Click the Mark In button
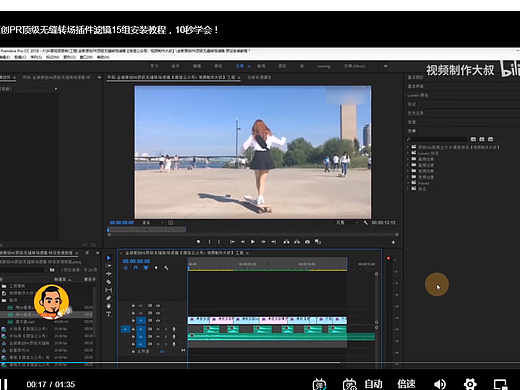 point(209,242)
